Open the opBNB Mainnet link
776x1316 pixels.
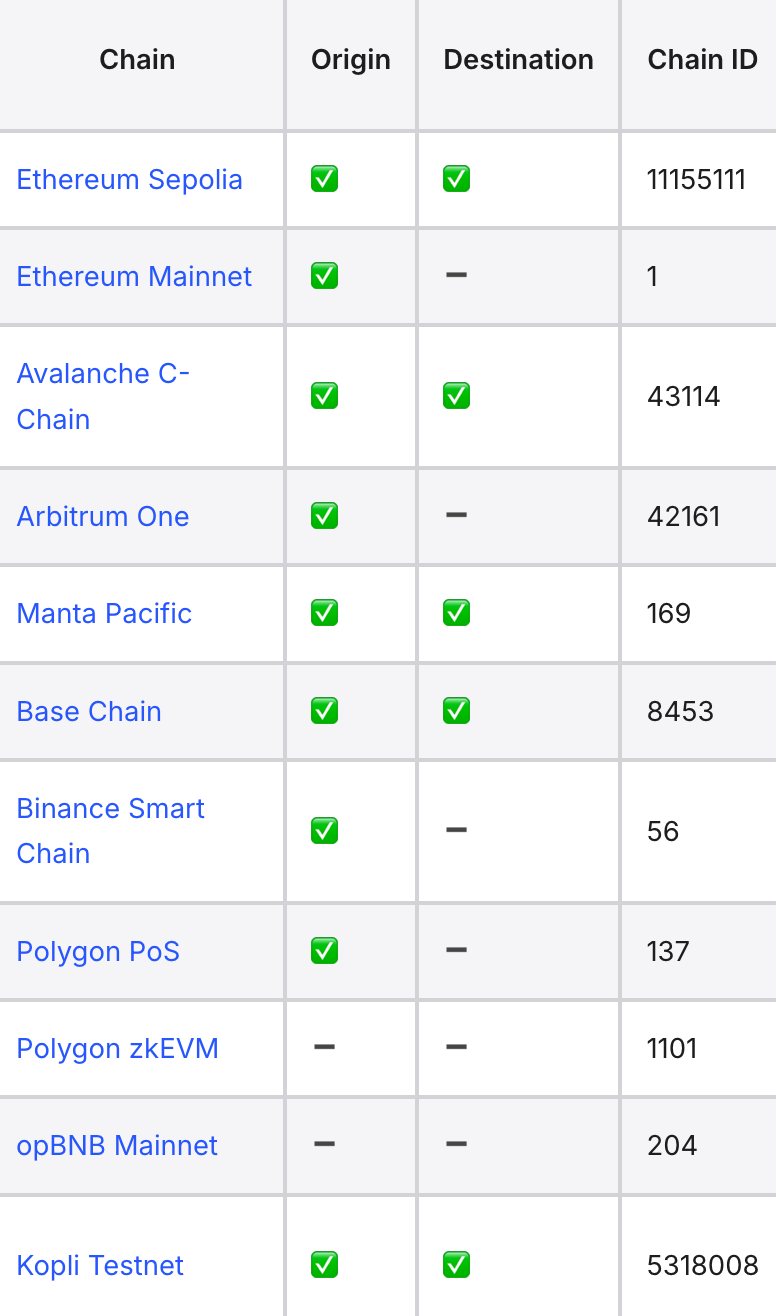(x=117, y=1145)
